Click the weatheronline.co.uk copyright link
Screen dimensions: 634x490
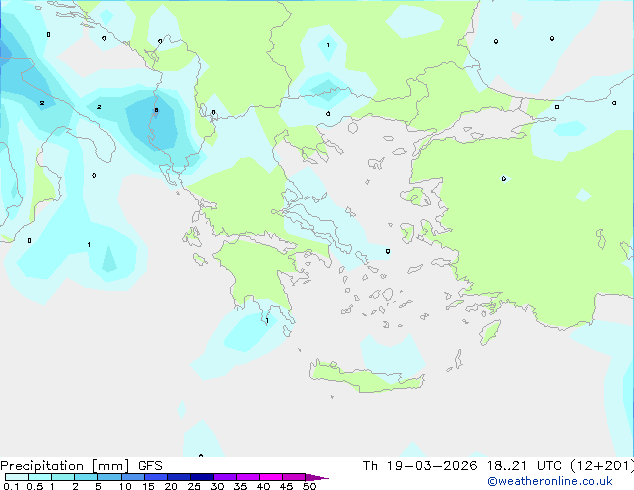[x=550, y=481]
